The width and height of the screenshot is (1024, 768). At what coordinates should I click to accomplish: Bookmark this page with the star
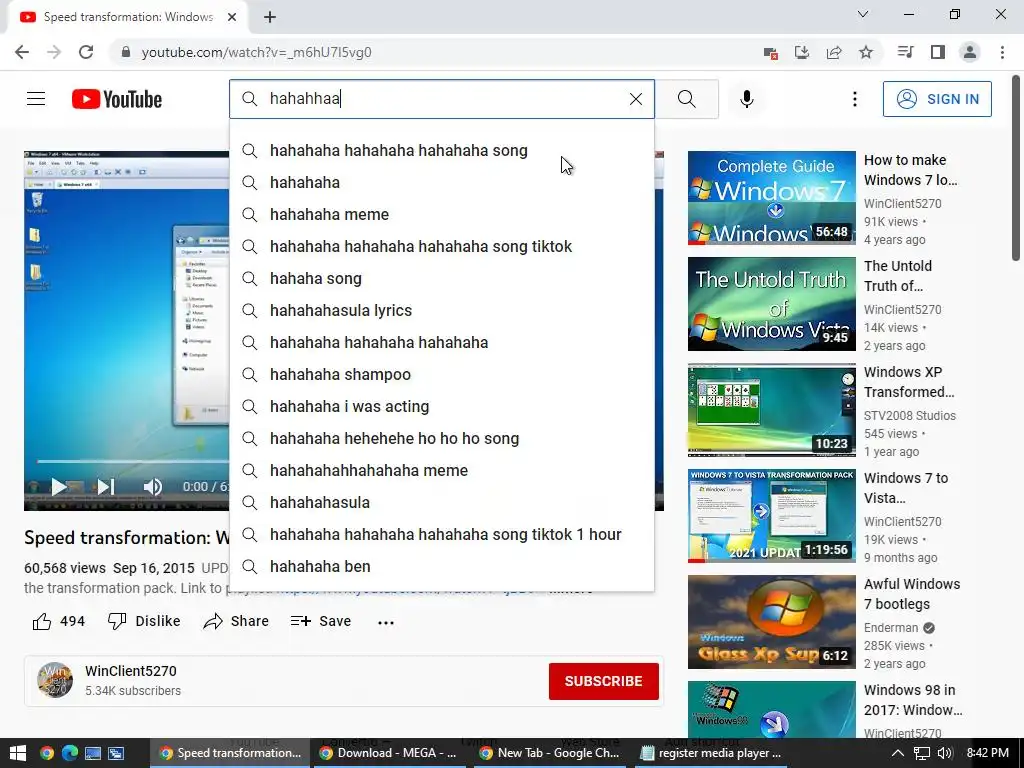click(866, 52)
